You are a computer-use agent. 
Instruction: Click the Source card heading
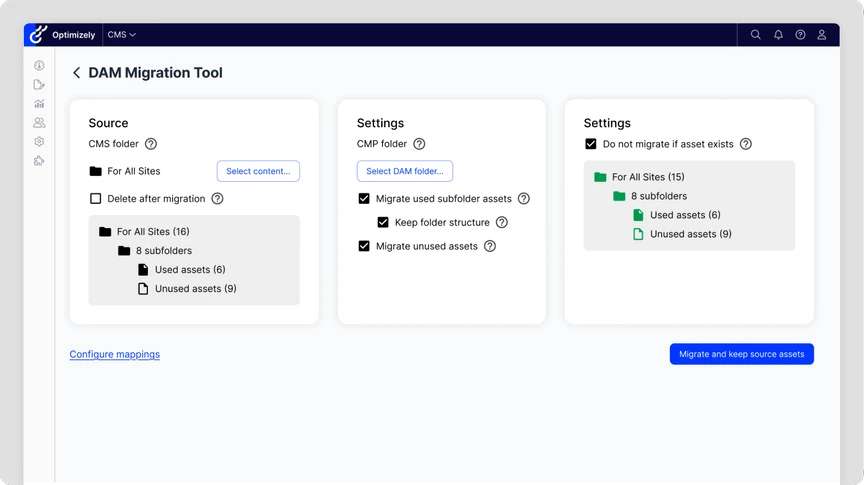pyautogui.click(x=108, y=123)
